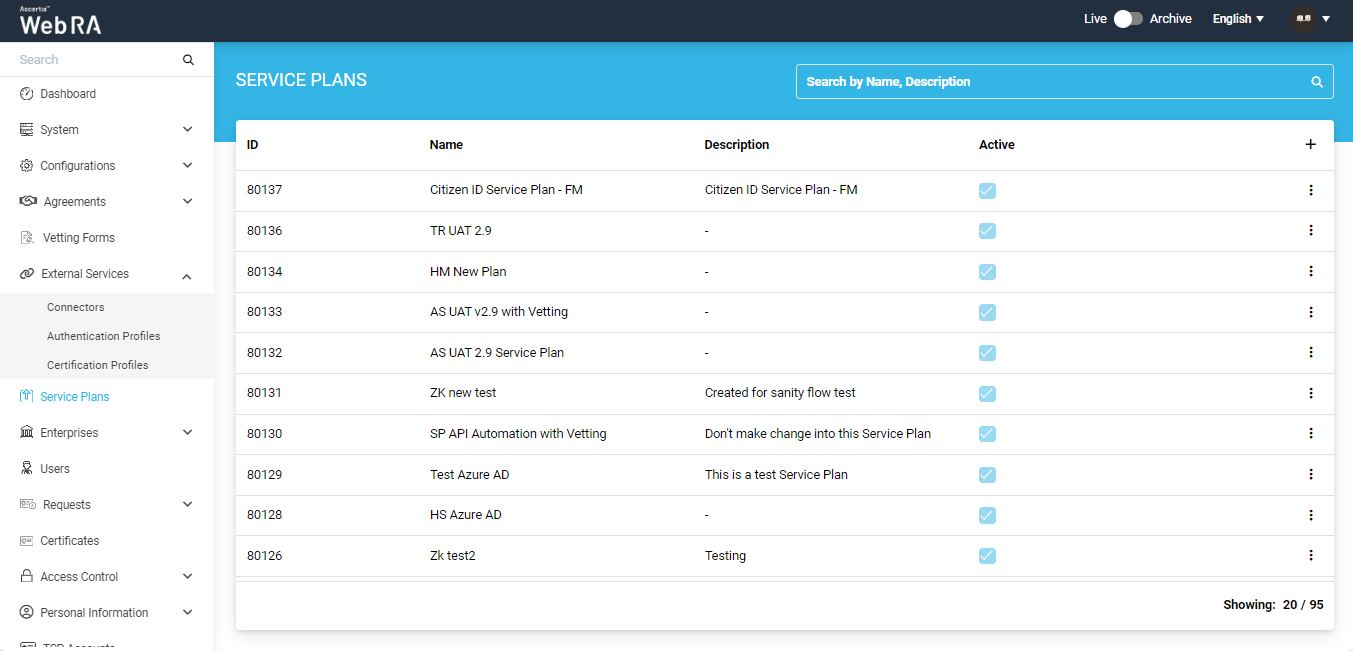Open the three-dot menu for plan 80137
The height and width of the screenshot is (651, 1353).
point(1310,190)
